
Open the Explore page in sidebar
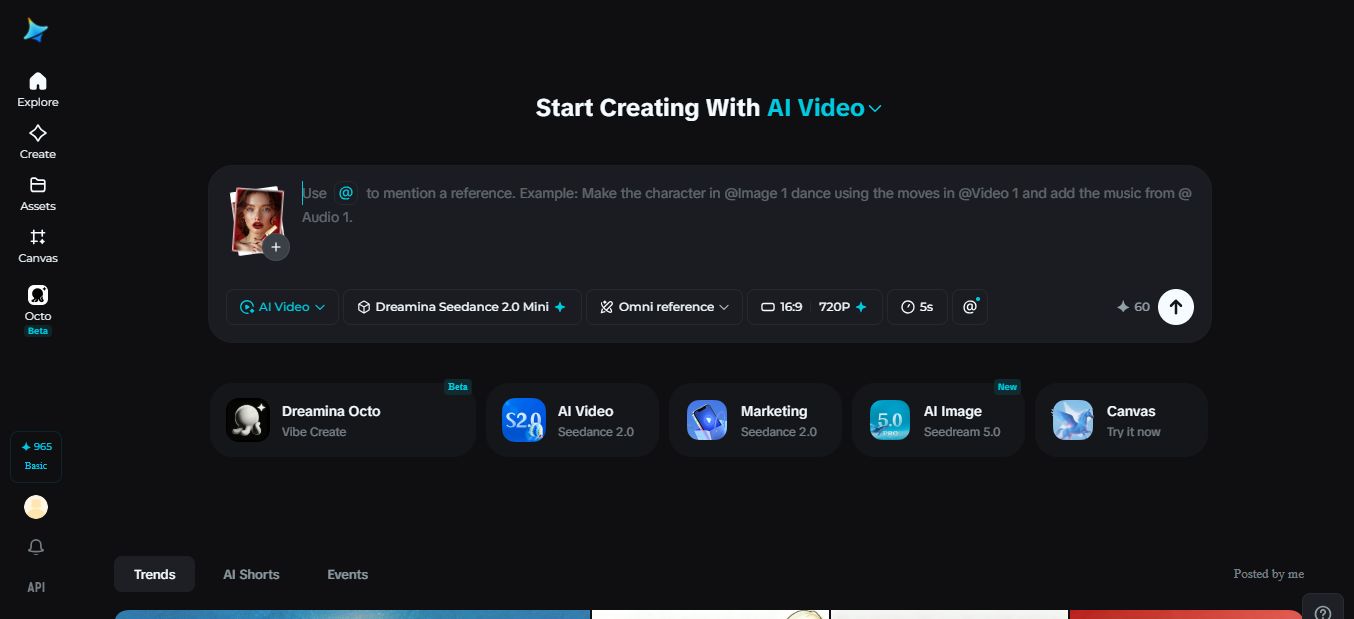(x=38, y=89)
